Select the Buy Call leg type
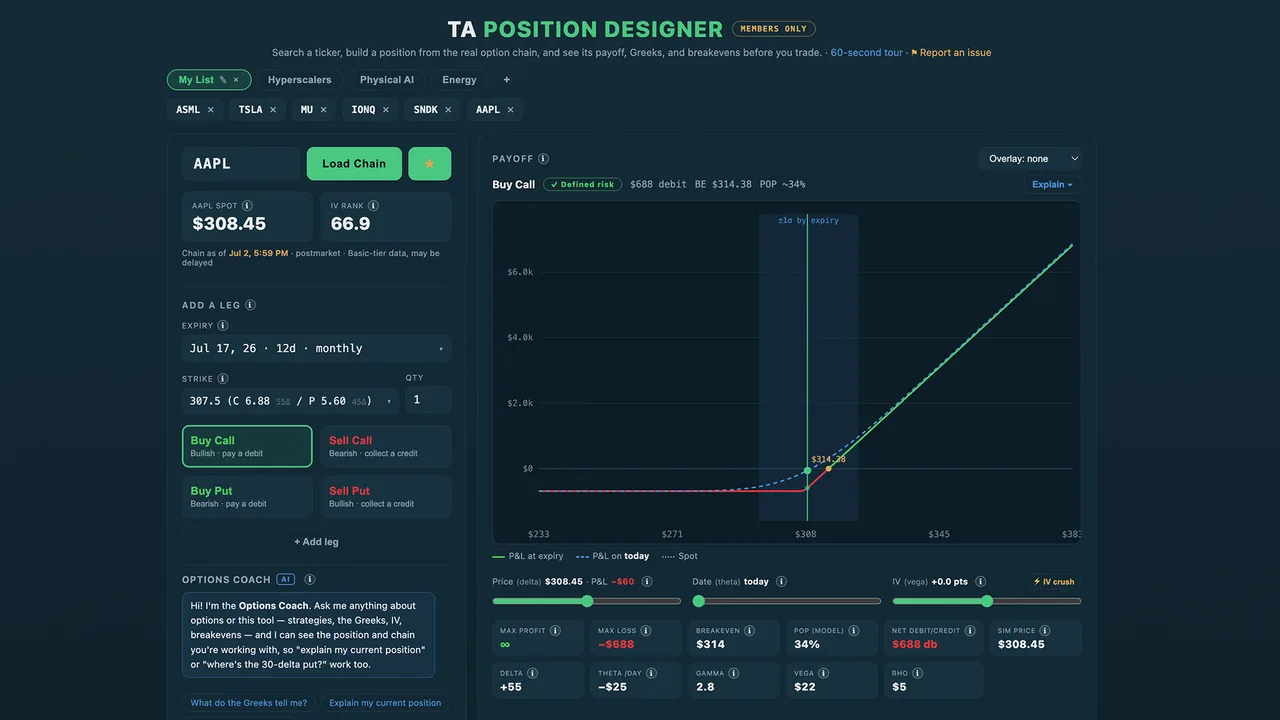The image size is (1280, 720). [x=247, y=446]
